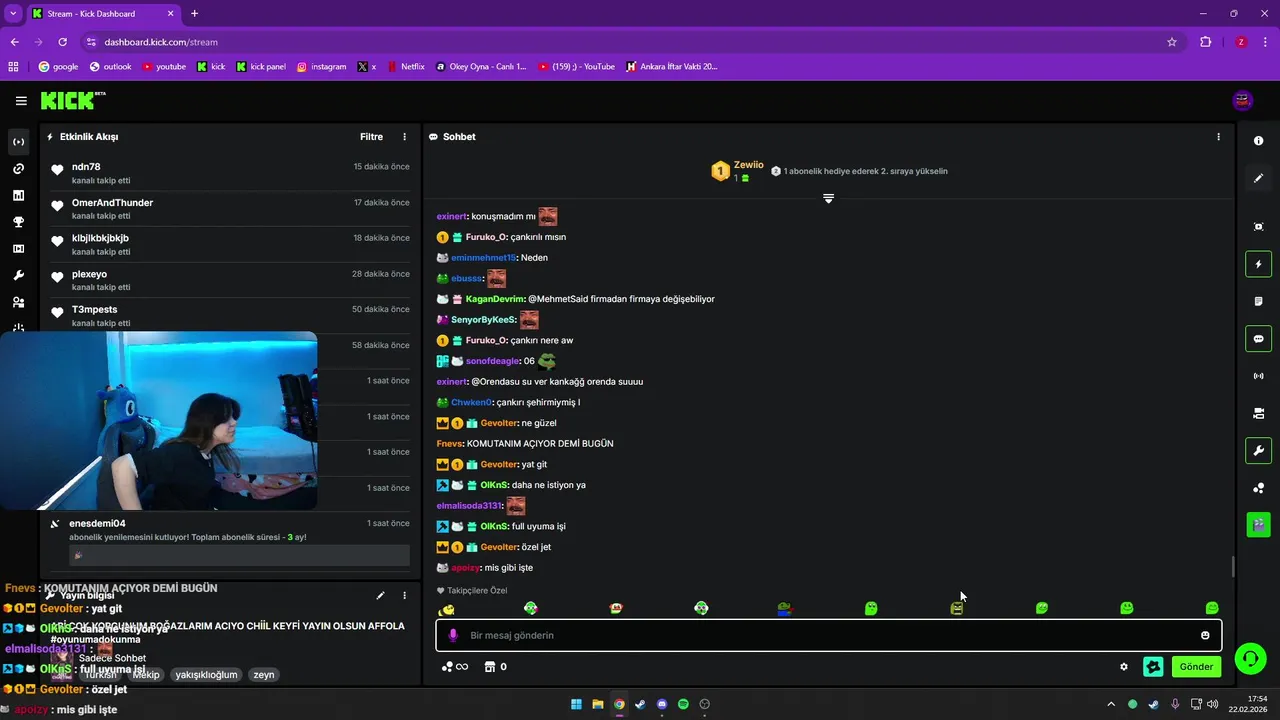Open the T3mpests follow event

[x=230, y=316]
